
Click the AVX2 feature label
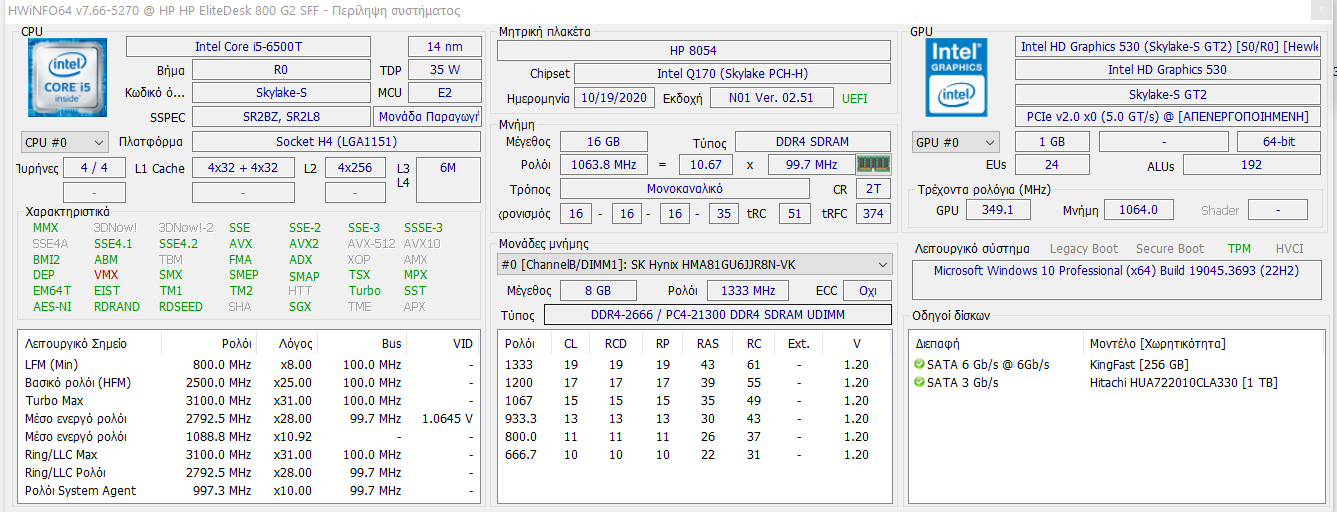[304, 244]
